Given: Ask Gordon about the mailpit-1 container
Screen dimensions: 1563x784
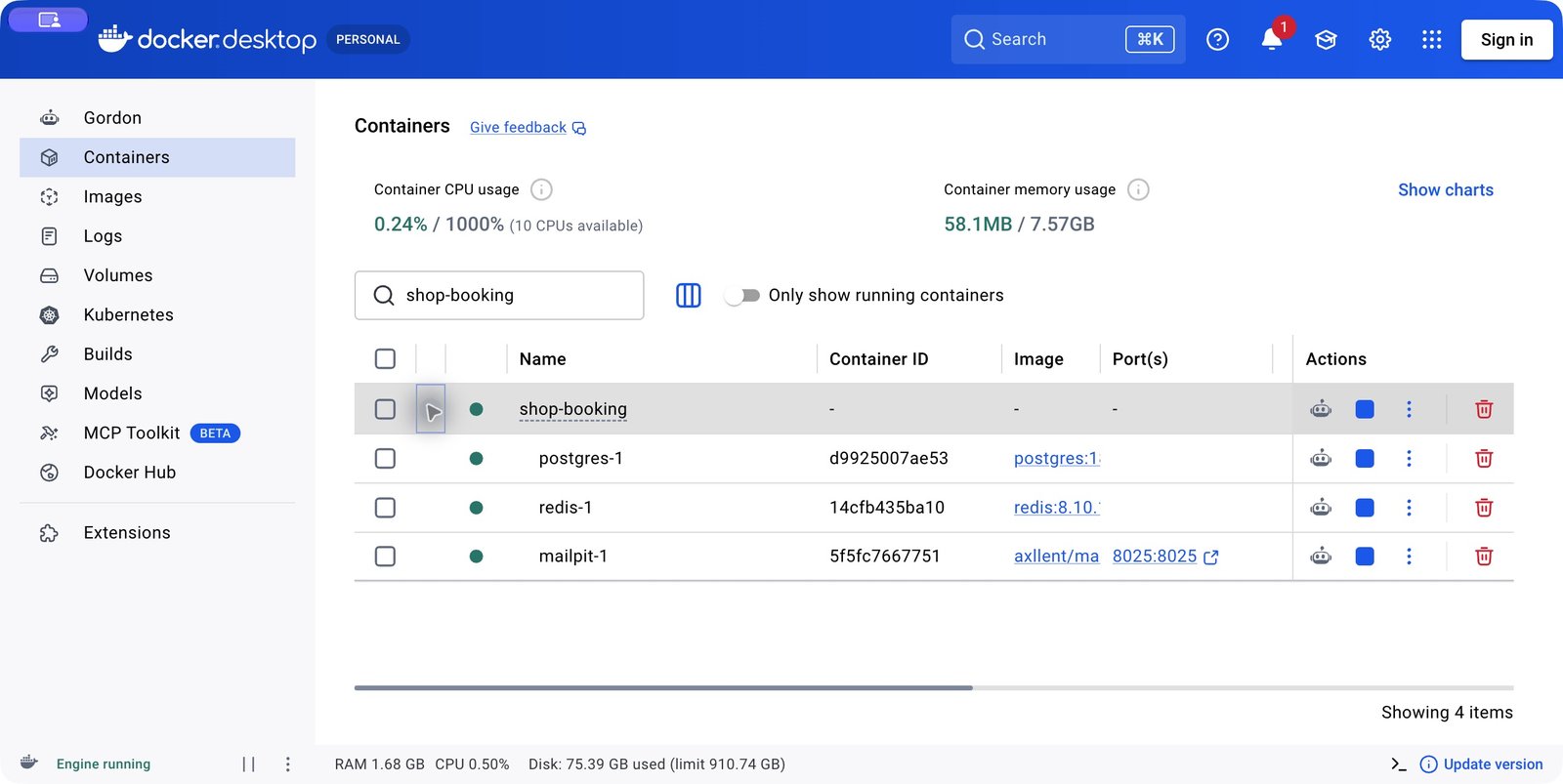Looking at the screenshot, I should [x=1321, y=557].
